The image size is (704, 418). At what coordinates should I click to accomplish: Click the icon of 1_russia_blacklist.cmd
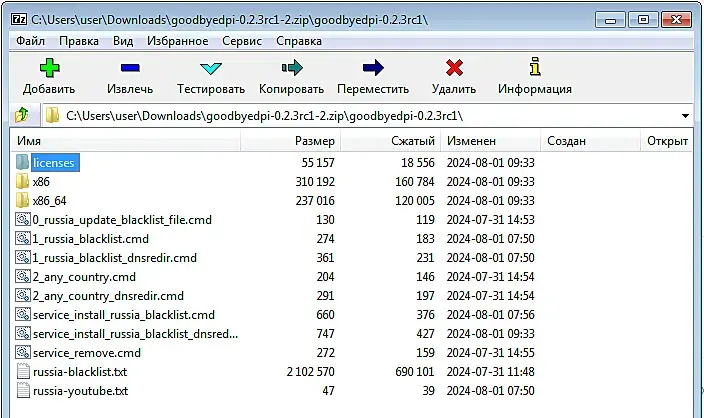23,238
